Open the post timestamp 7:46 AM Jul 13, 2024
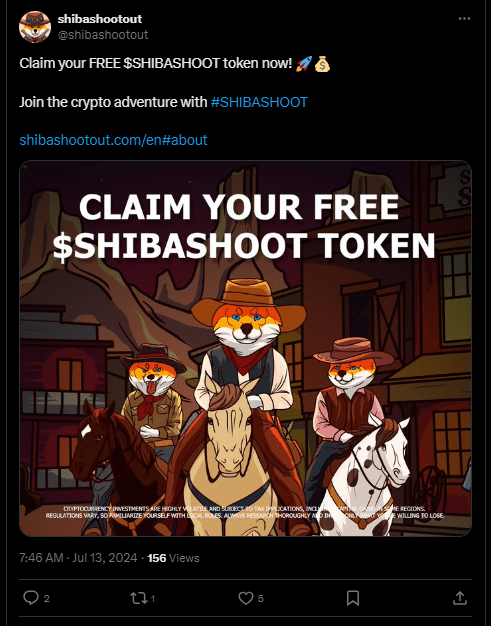 tap(78, 558)
